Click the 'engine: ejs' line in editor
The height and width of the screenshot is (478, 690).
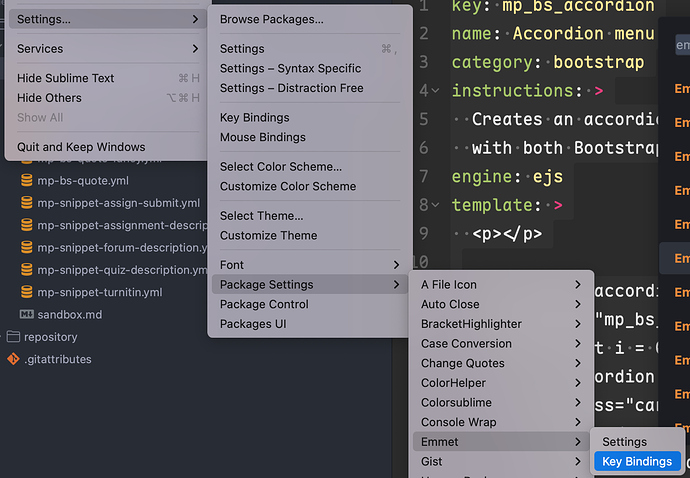pos(507,176)
